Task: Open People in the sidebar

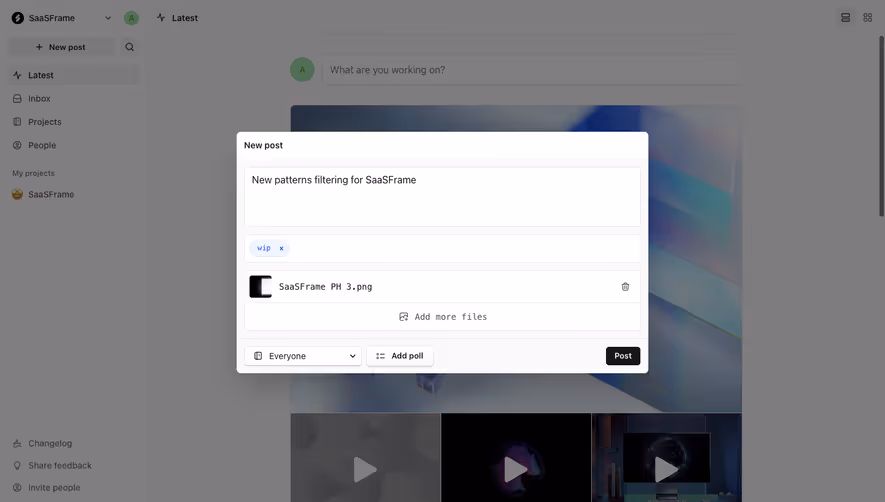Action: [x=73, y=145]
